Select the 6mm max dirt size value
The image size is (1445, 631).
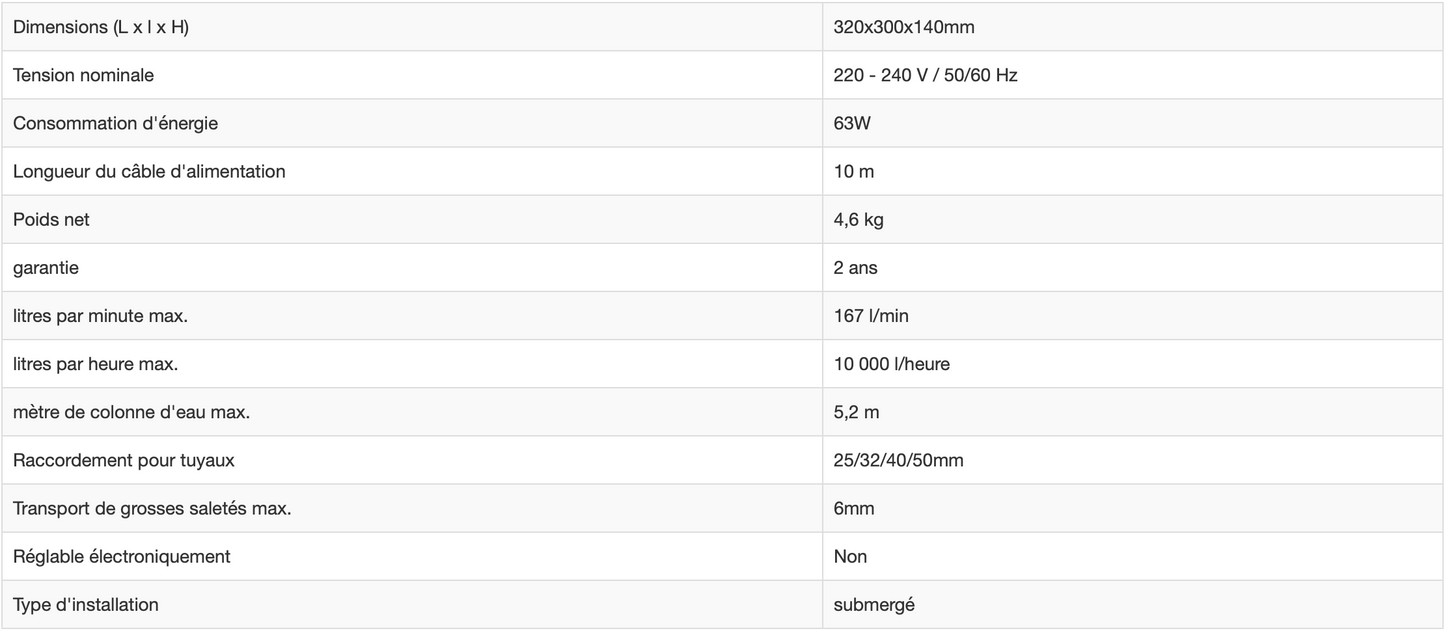pyautogui.click(x=854, y=508)
